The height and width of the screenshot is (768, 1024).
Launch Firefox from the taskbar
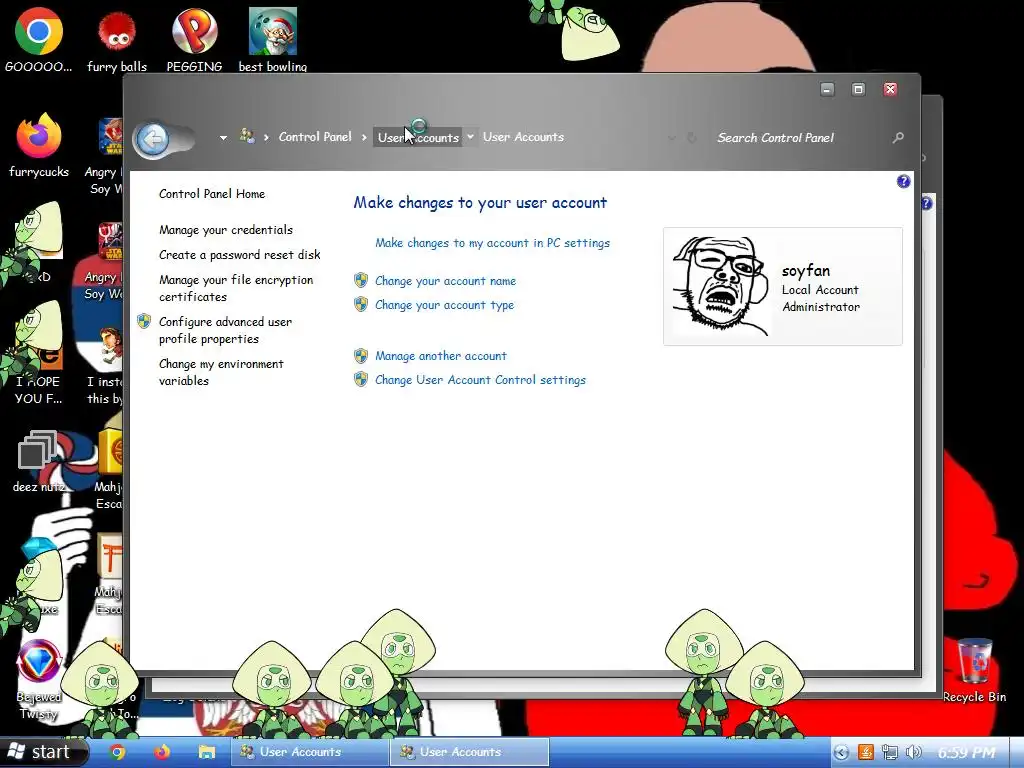[x=162, y=752]
